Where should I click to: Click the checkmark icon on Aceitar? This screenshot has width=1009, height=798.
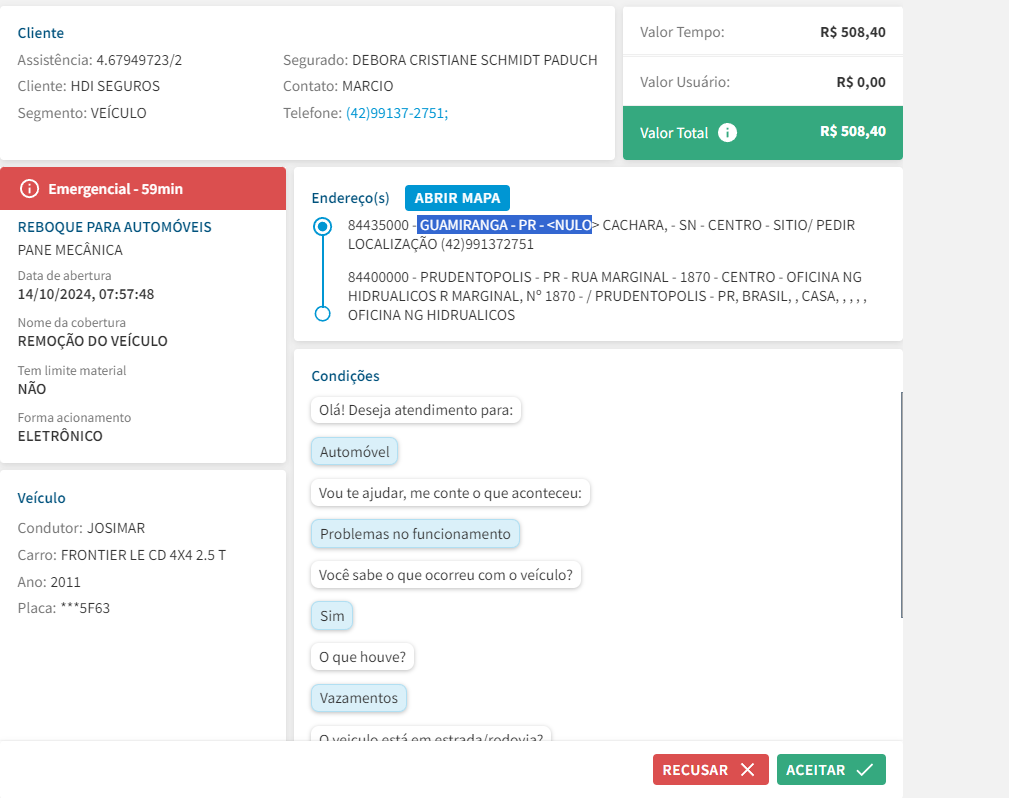click(x=865, y=770)
